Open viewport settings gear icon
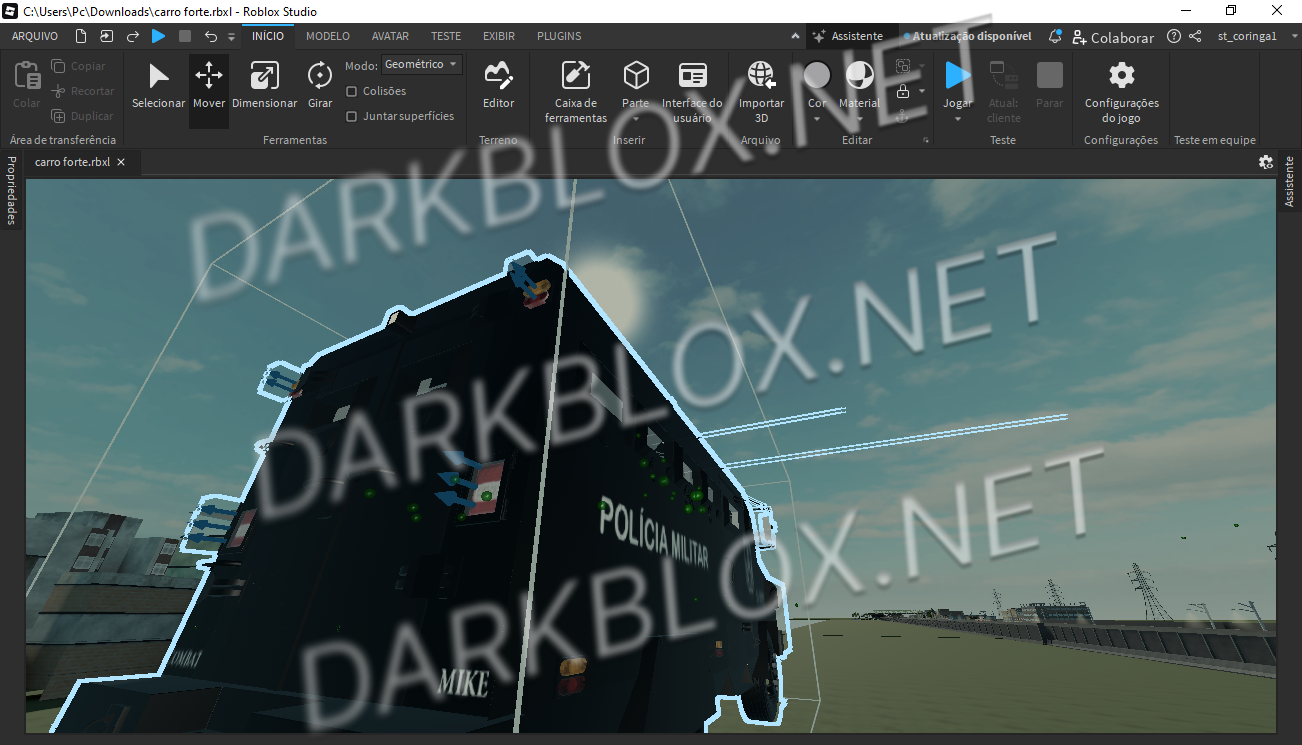The image size is (1302, 745). (1266, 162)
